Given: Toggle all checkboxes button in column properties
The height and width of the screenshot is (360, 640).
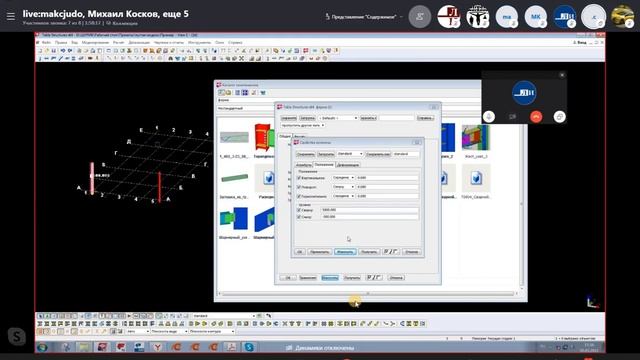Looking at the screenshot, I should 391,251.
